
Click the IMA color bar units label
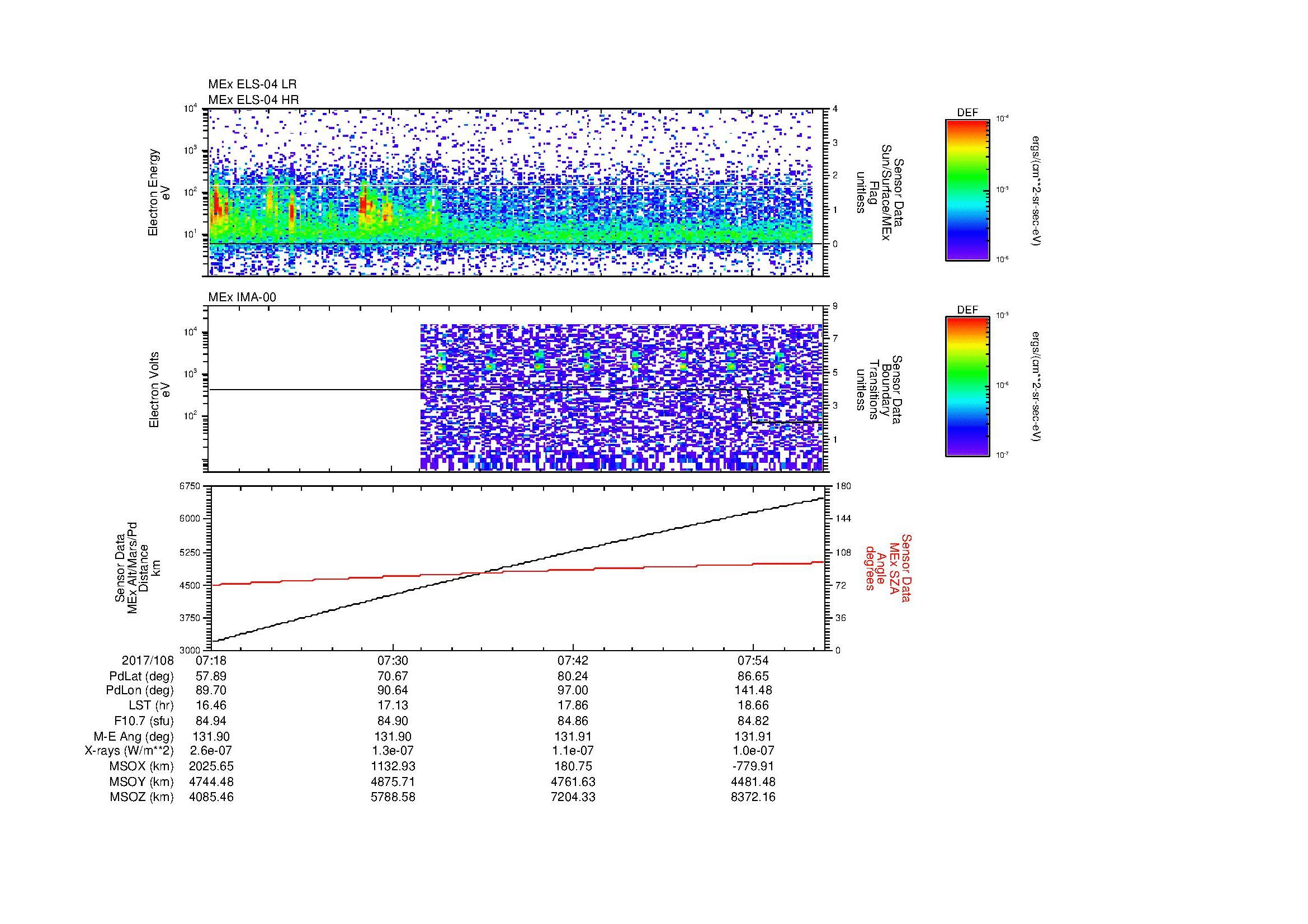pos(1037,387)
